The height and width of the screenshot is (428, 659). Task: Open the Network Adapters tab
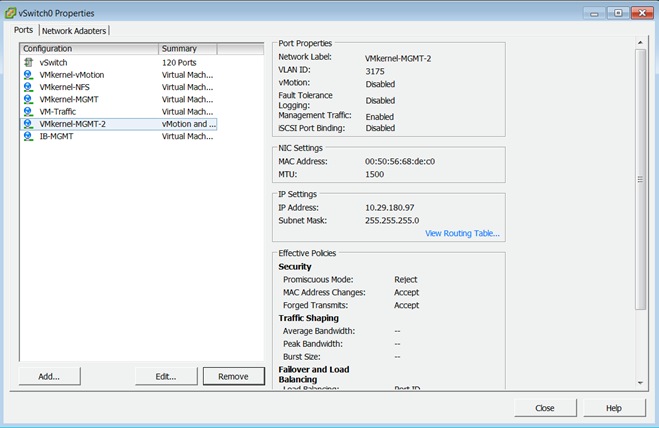pos(74,31)
